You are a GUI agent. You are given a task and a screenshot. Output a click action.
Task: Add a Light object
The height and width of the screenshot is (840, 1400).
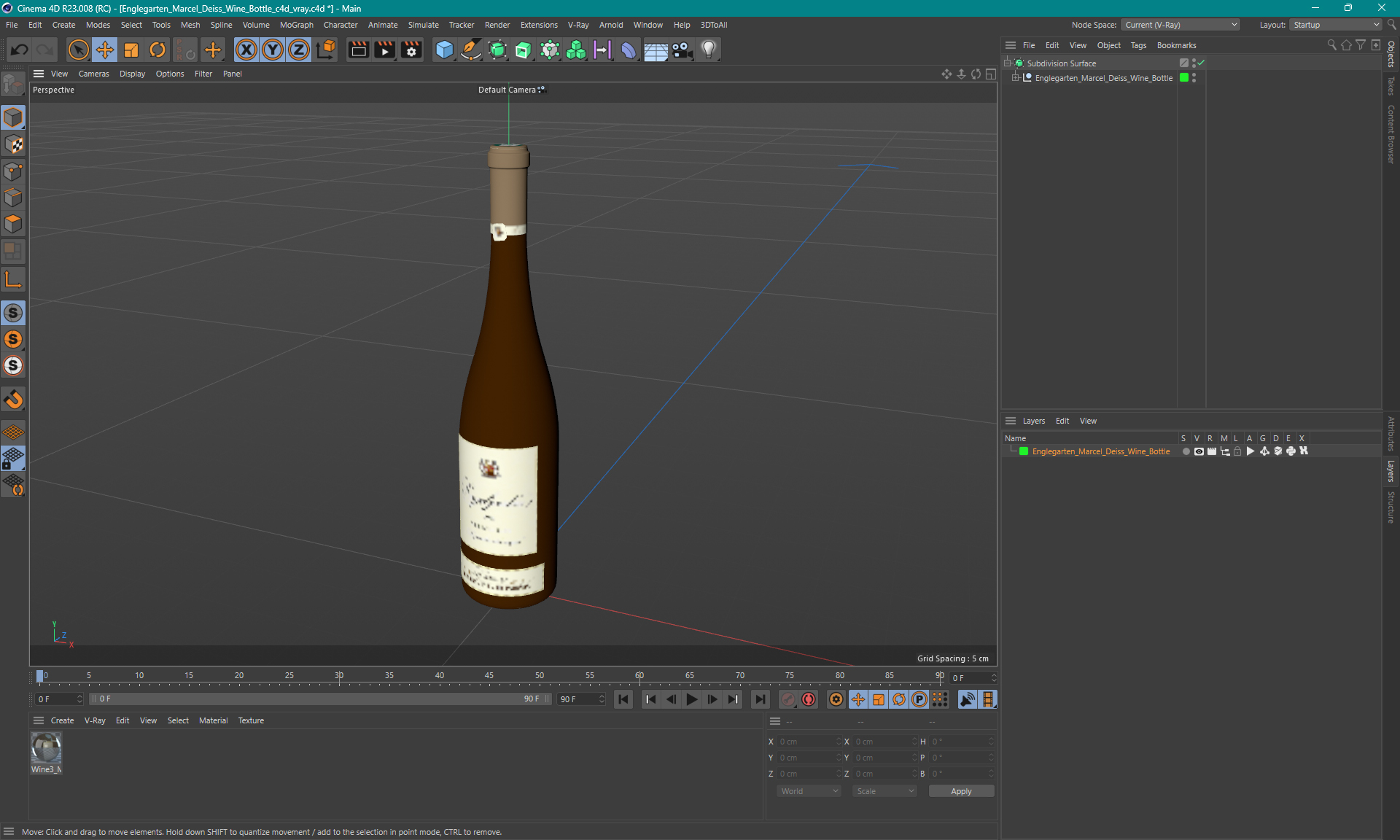tap(709, 50)
